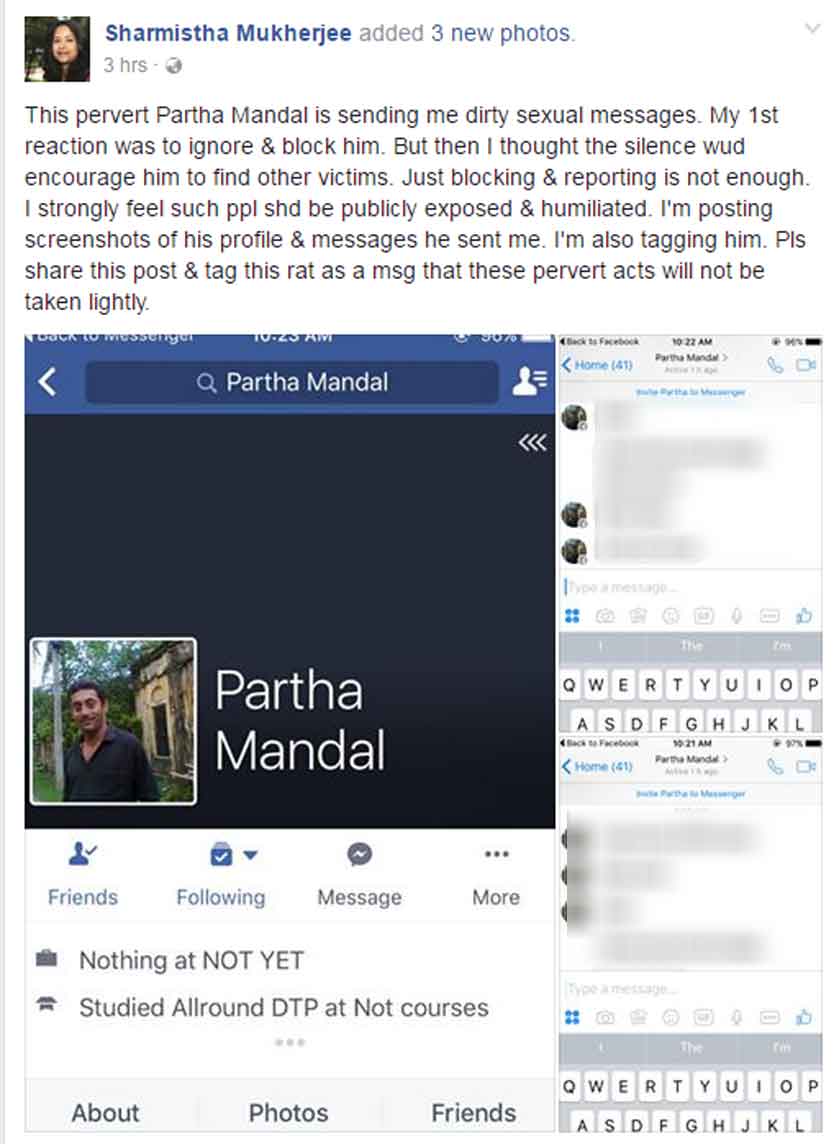The height and width of the screenshot is (1144, 839).
Task: Open Sharmistha Mukherjee's profile link
Action: (228, 33)
